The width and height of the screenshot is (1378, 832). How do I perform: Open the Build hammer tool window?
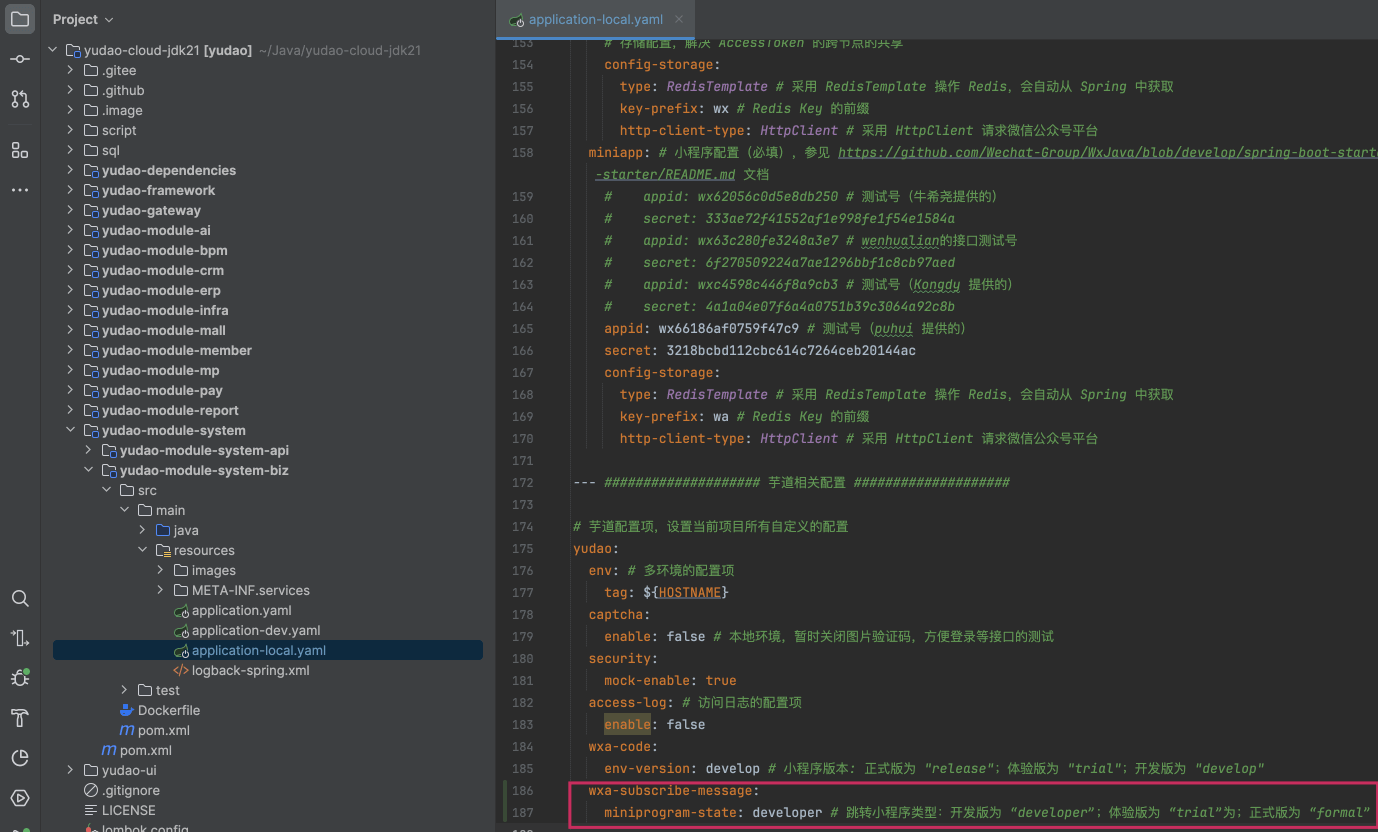[x=20, y=718]
